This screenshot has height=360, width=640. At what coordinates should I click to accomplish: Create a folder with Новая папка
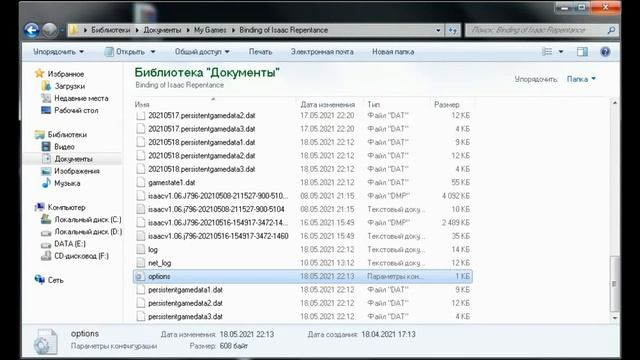[x=393, y=52]
